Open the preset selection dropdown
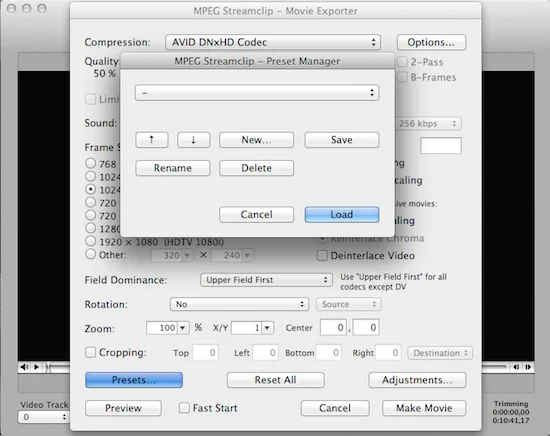 [x=257, y=93]
